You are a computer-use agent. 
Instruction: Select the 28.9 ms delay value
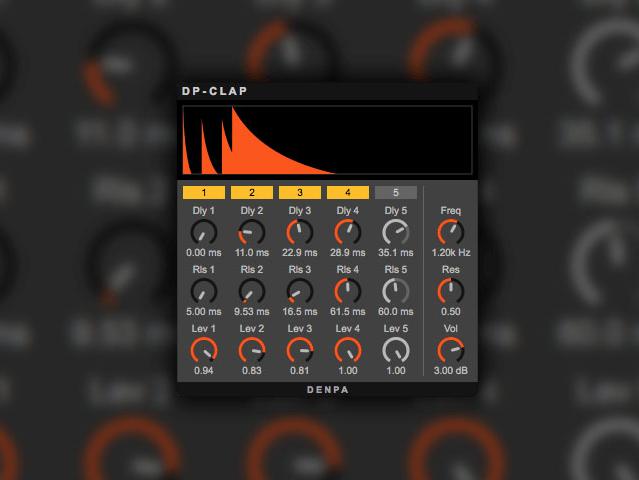pyautogui.click(x=348, y=253)
